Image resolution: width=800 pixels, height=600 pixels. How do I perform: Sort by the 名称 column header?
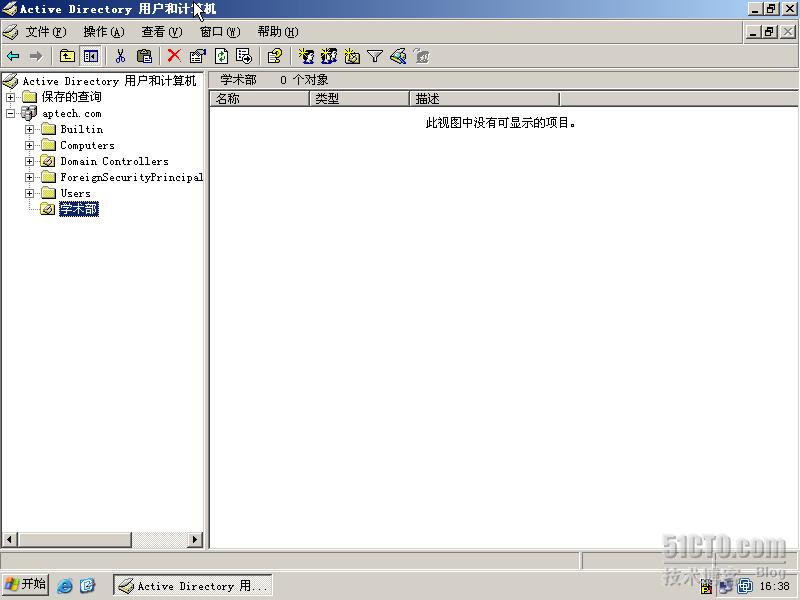[260, 99]
